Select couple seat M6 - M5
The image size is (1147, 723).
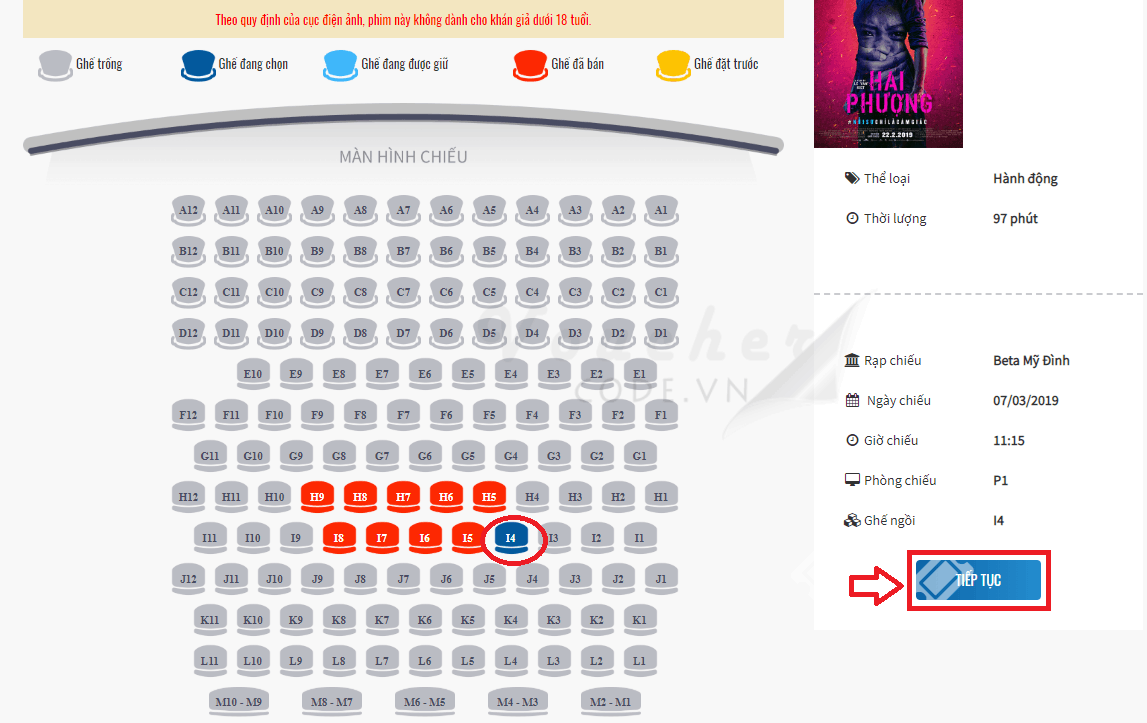424,703
